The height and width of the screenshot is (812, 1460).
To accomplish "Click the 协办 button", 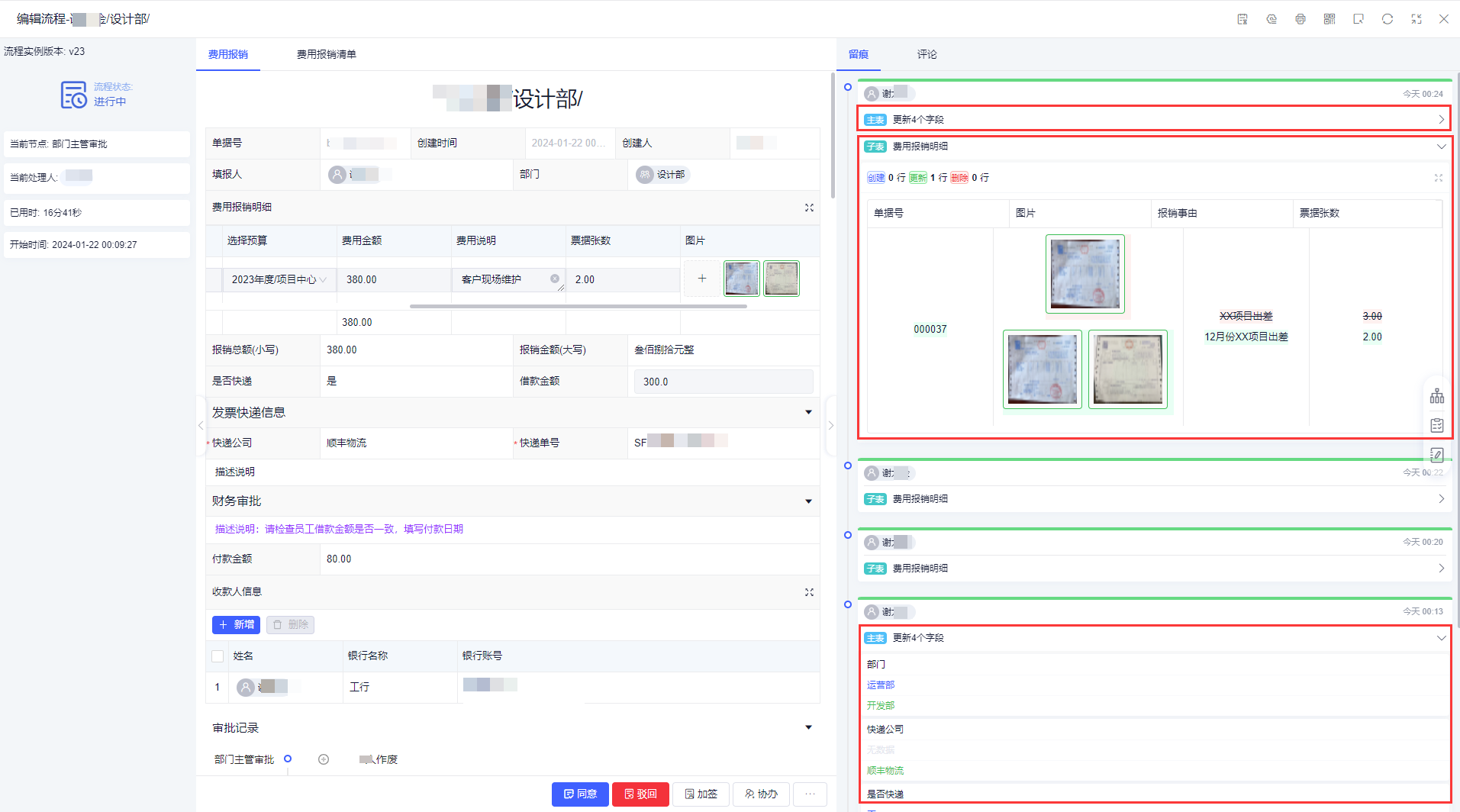I will tap(761, 794).
